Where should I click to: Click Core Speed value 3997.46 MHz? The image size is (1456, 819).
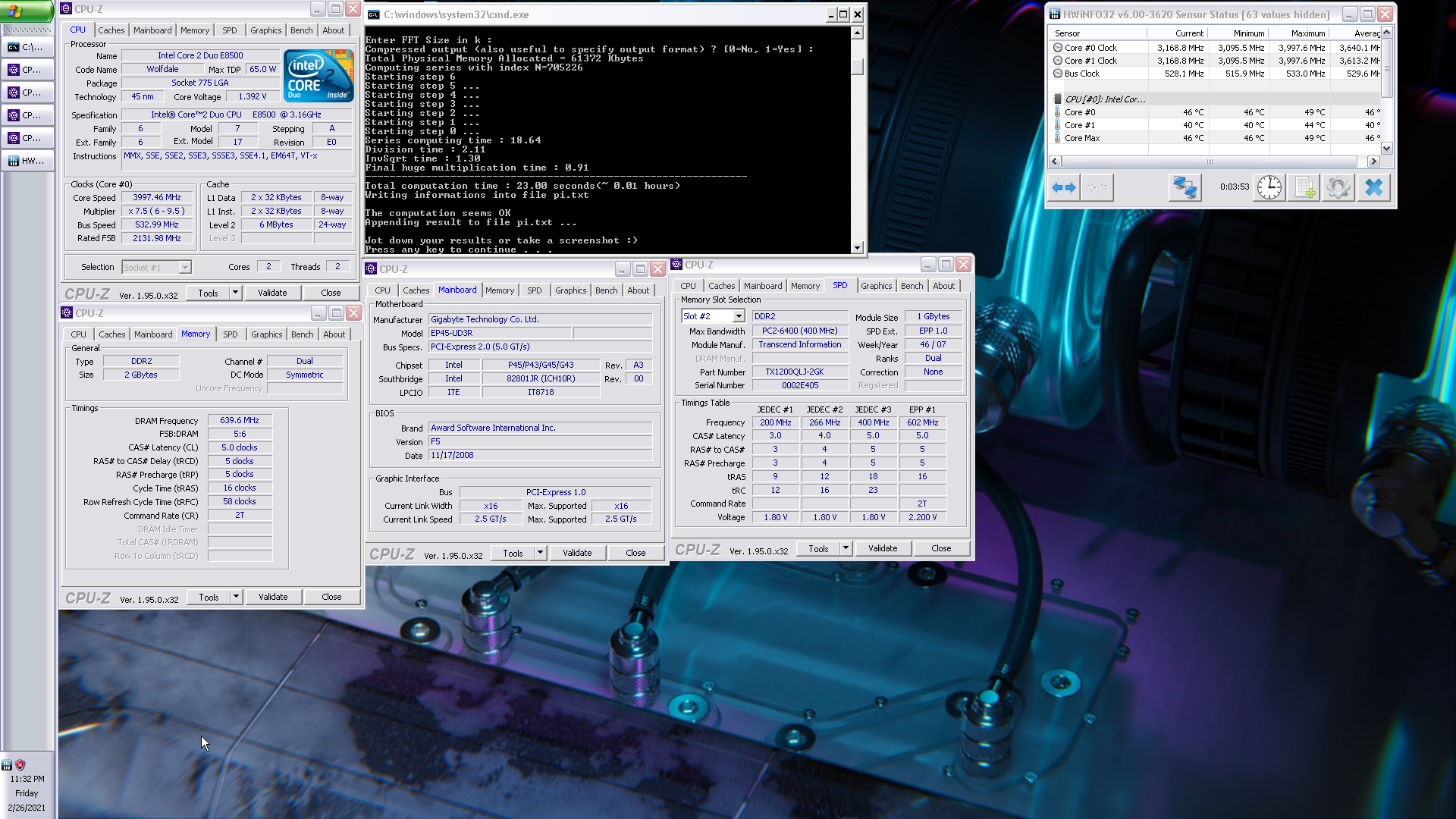point(157,197)
